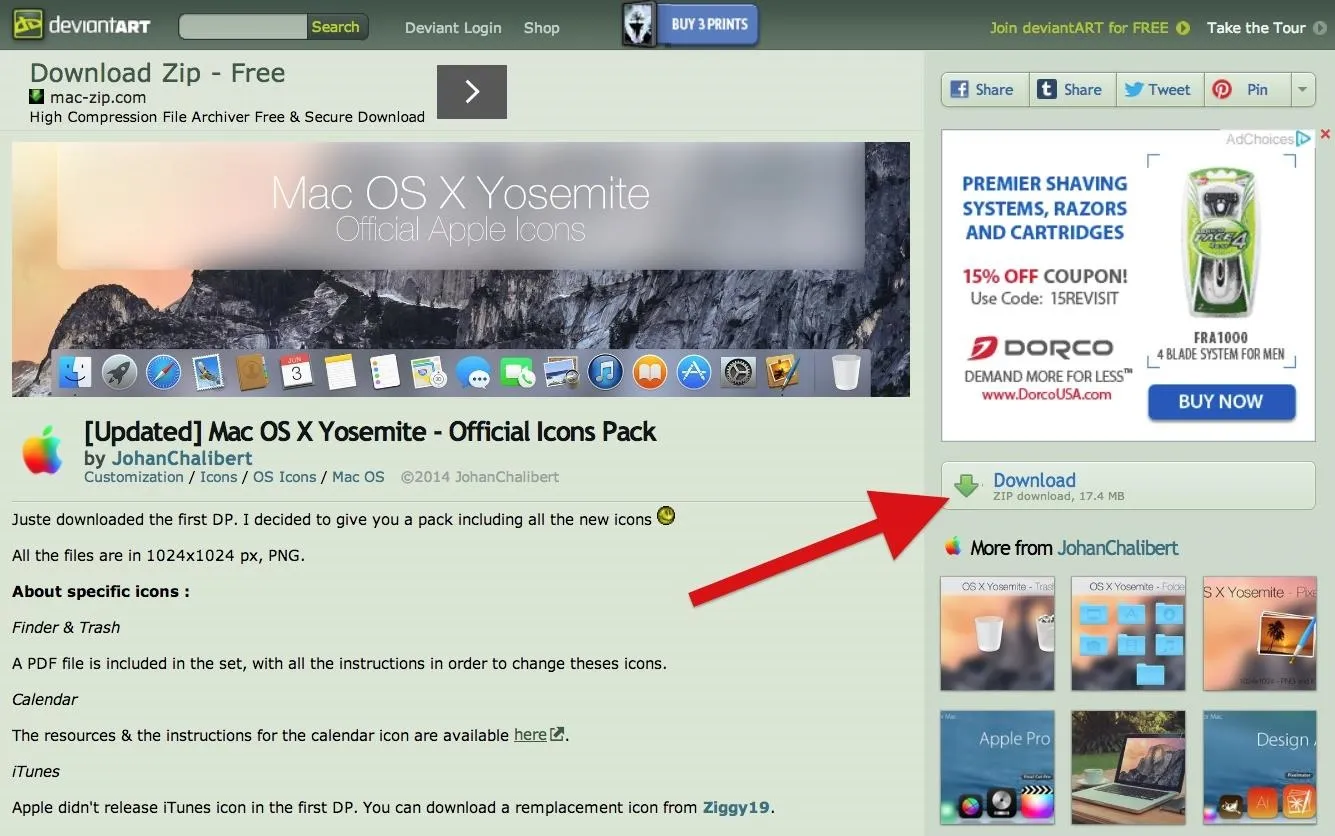
Task: Open JohanChalibert in More from section
Action: pos(1118,548)
